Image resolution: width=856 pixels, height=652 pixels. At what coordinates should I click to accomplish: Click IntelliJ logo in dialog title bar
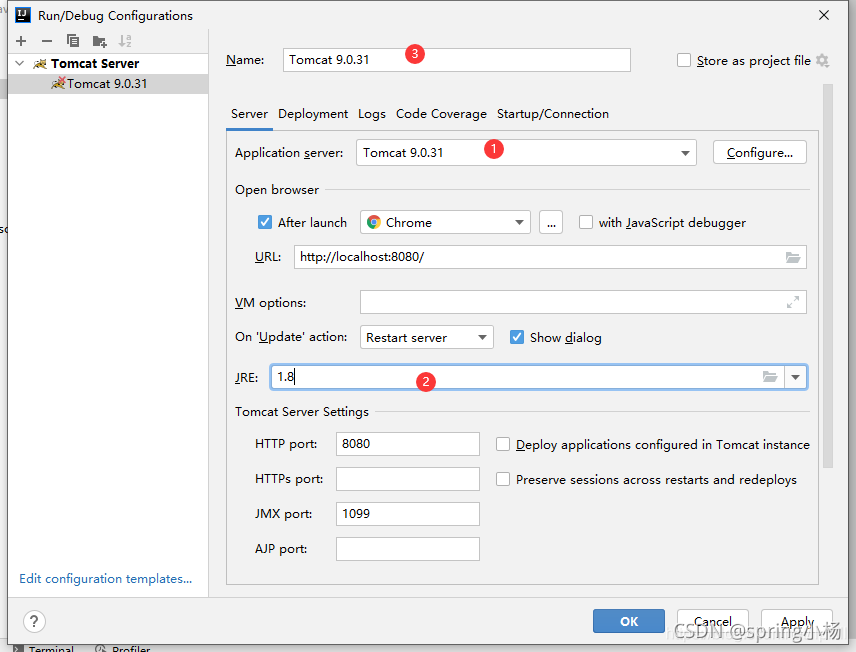23,15
